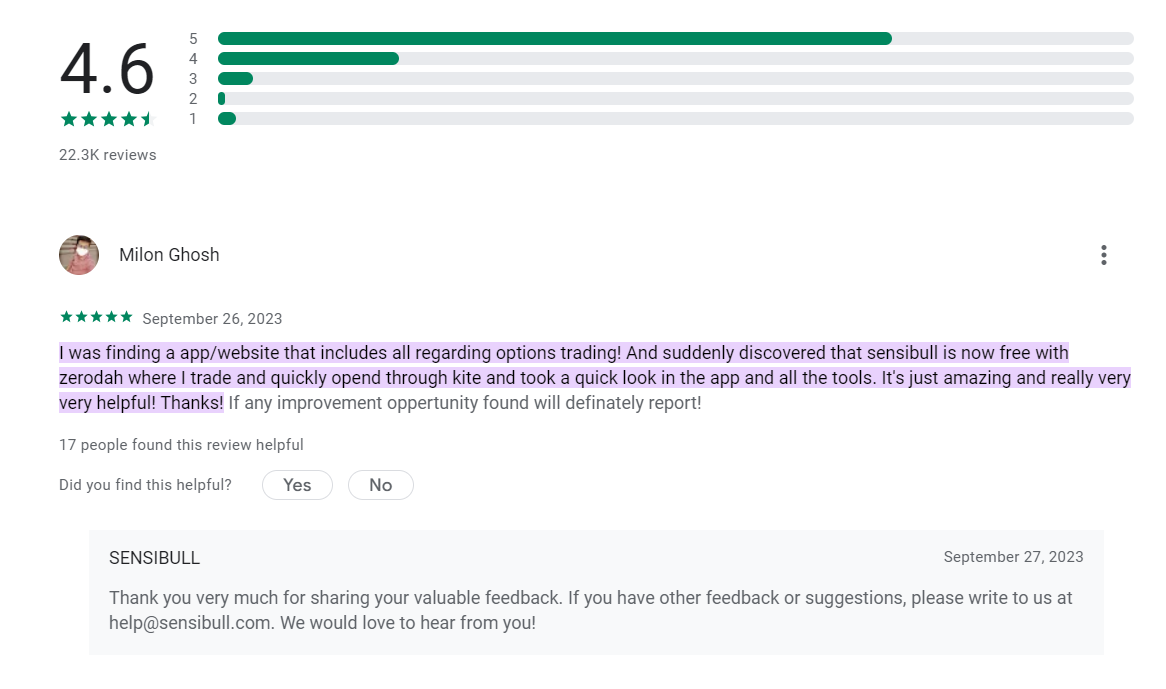Click the 5-star rating distribution bar
The image size is (1166, 689).
tap(675, 39)
